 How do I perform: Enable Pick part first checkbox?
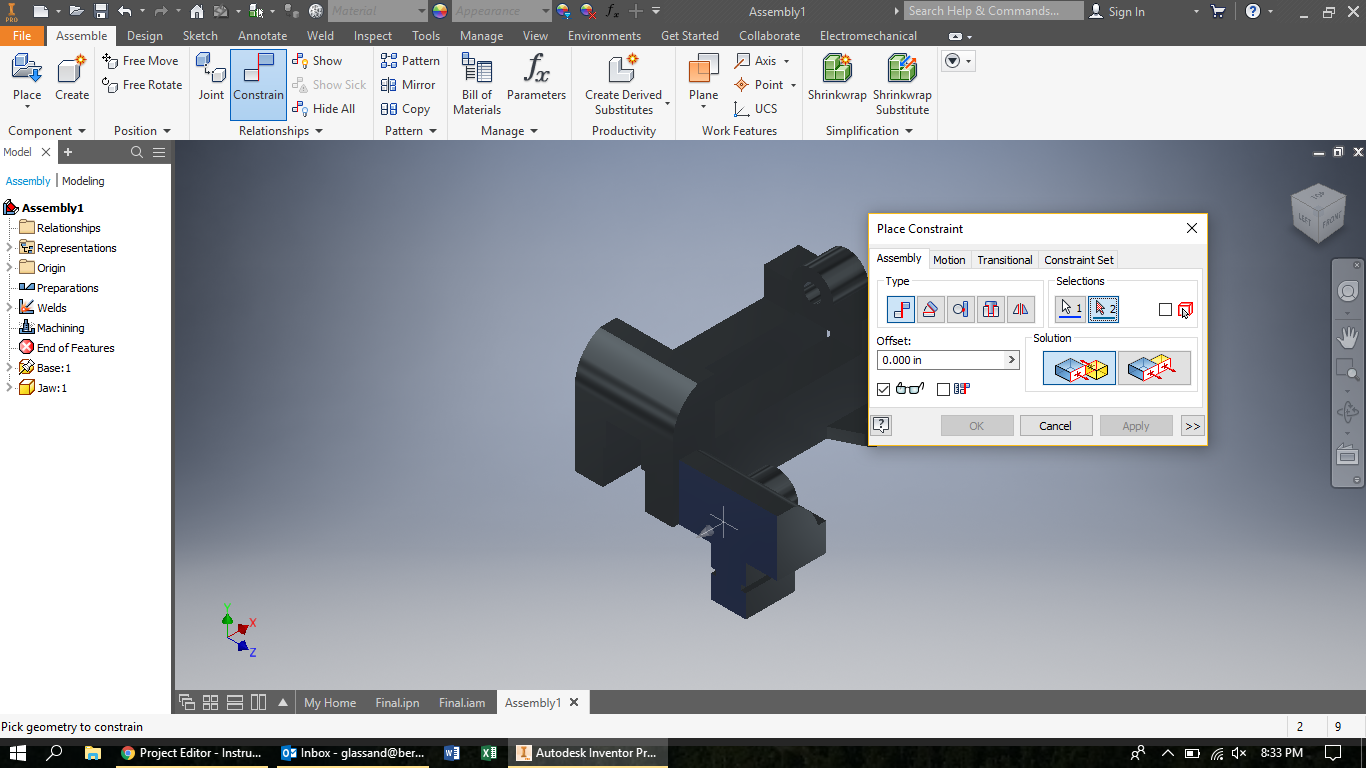point(1165,310)
